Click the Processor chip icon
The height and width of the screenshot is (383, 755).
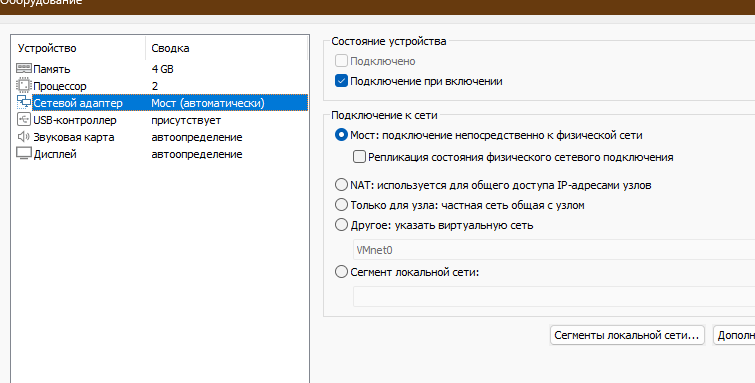[x=24, y=86]
